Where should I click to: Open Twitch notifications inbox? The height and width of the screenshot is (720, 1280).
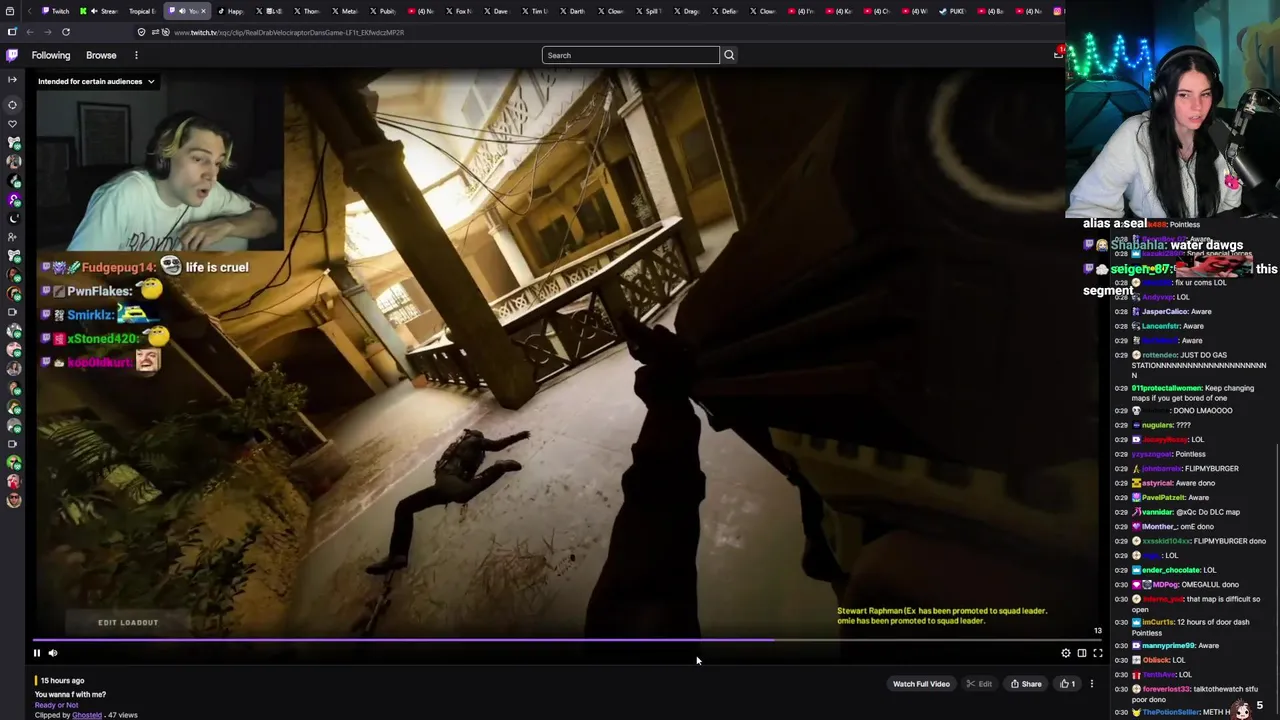[1058, 54]
